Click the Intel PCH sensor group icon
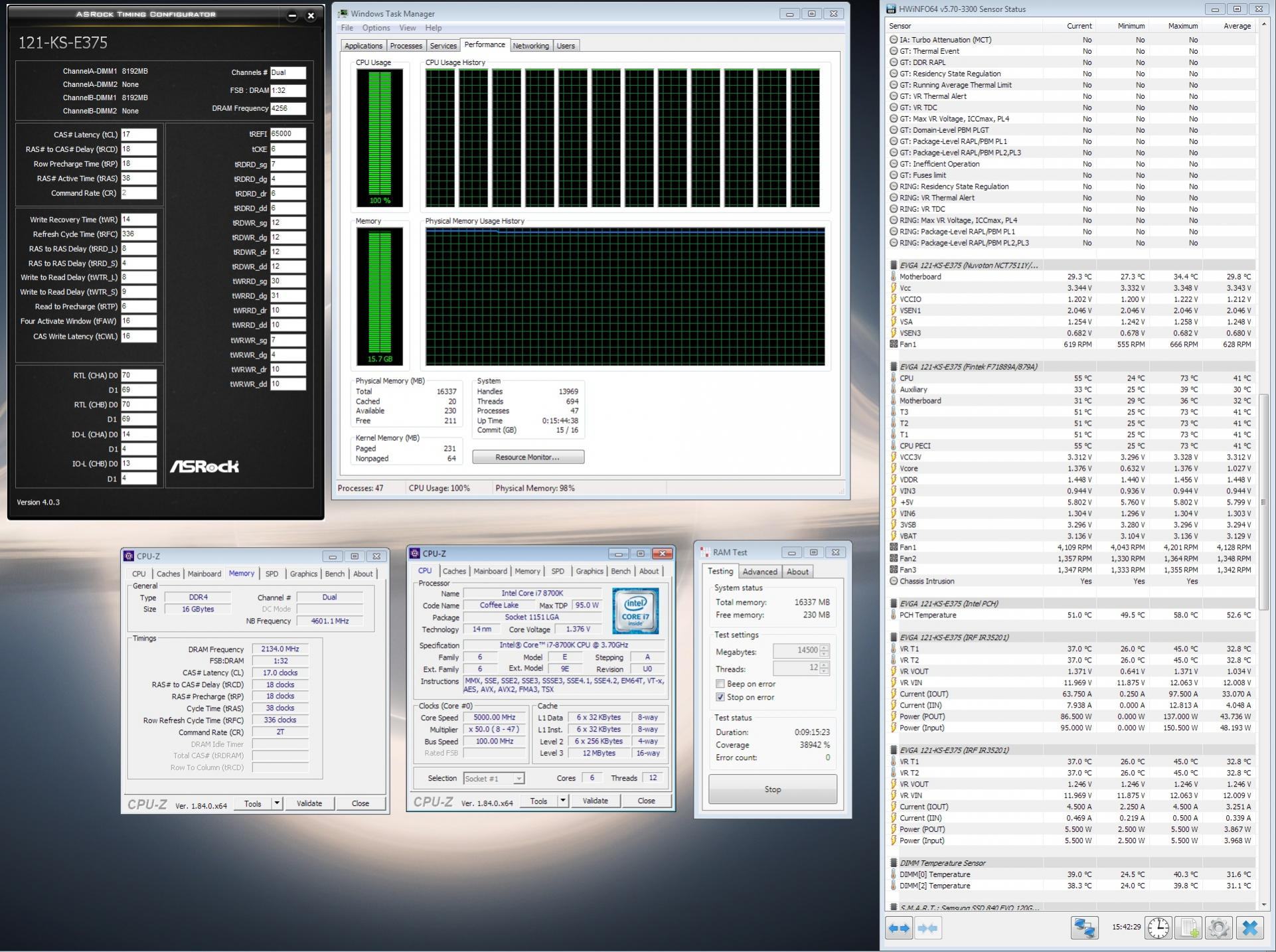Screen dimensions: 1276x952 click(894, 604)
